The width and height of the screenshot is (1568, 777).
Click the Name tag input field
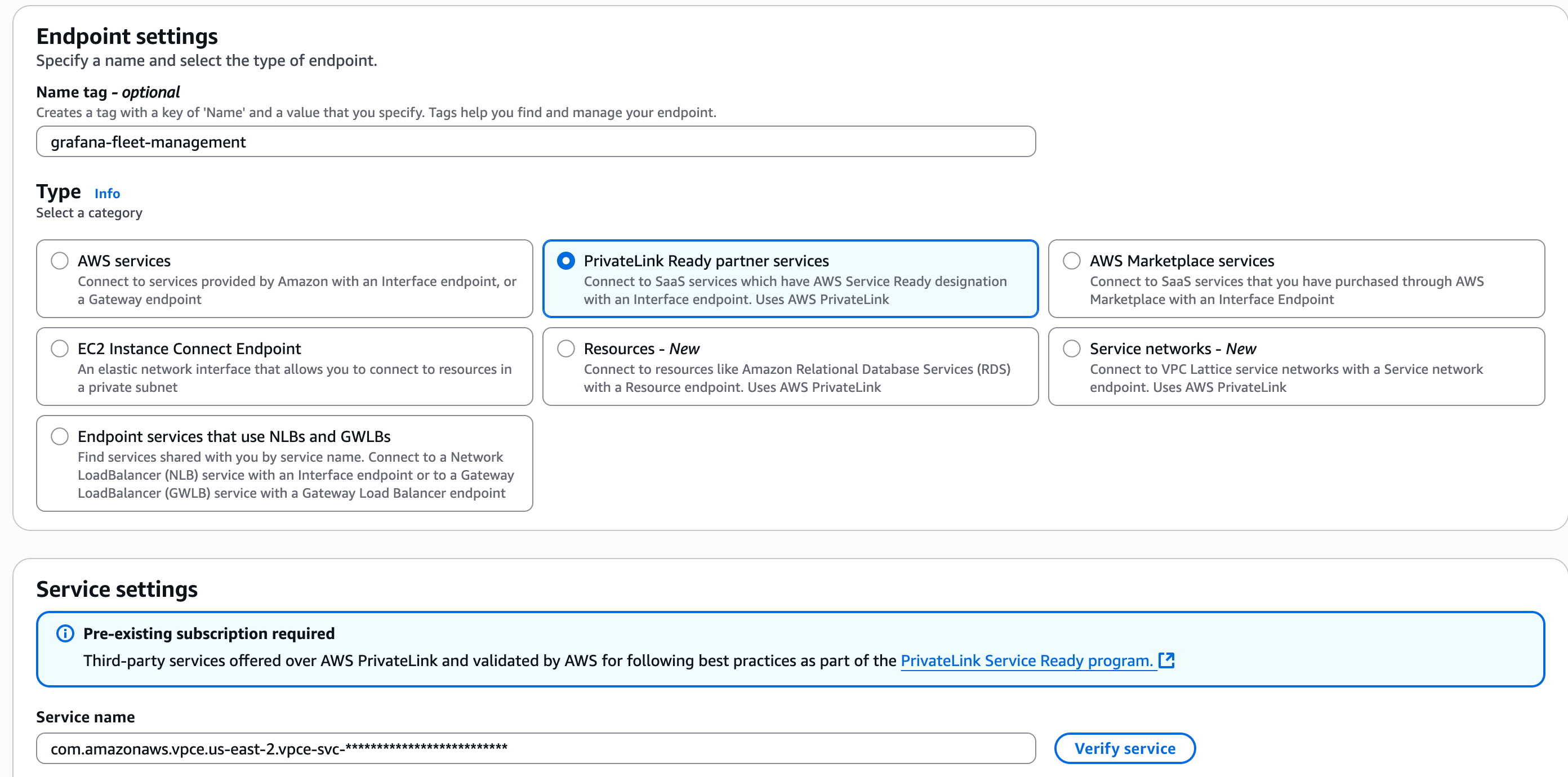coord(536,141)
